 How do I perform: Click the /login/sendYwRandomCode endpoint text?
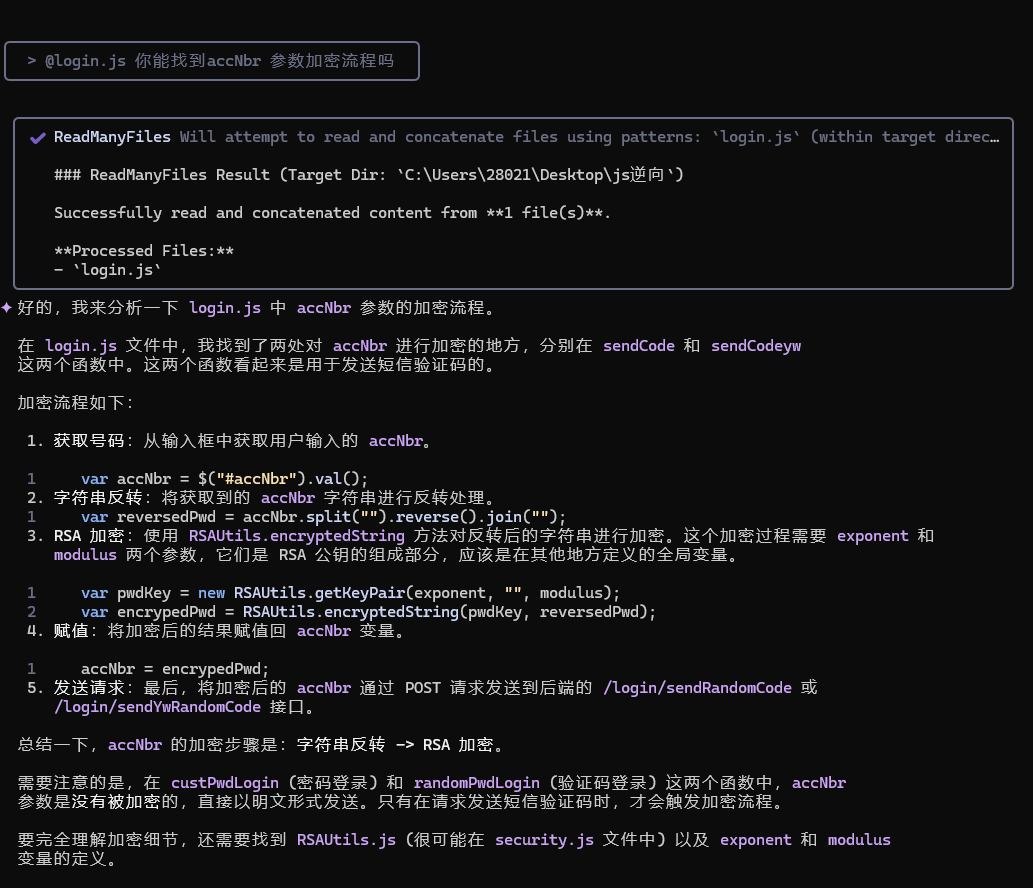tap(157, 707)
